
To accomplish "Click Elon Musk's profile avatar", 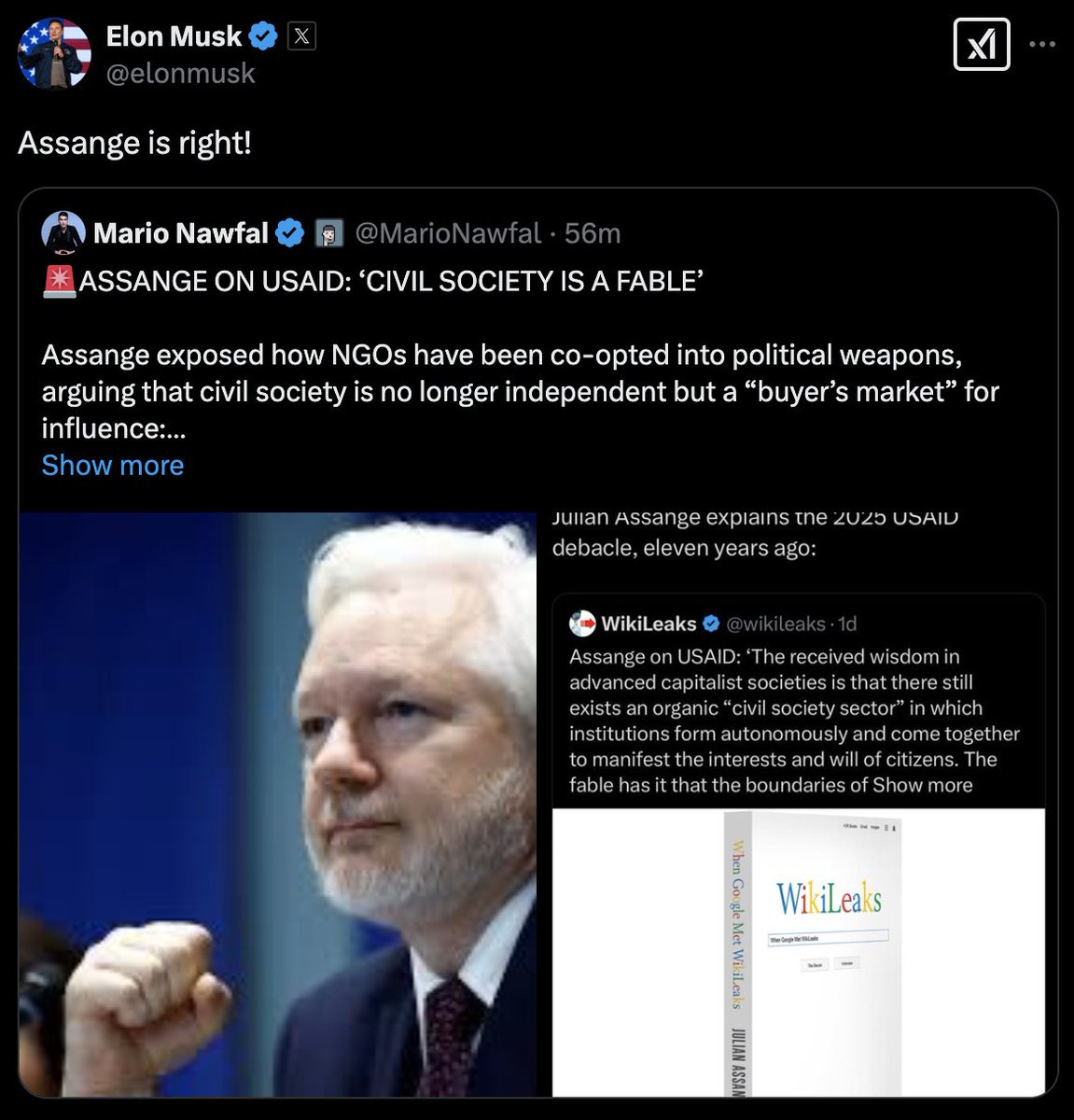I will (x=55, y=53).
